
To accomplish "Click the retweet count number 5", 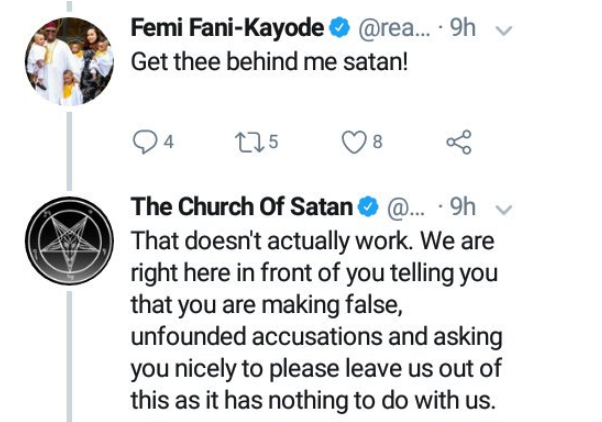I will 273,143.
